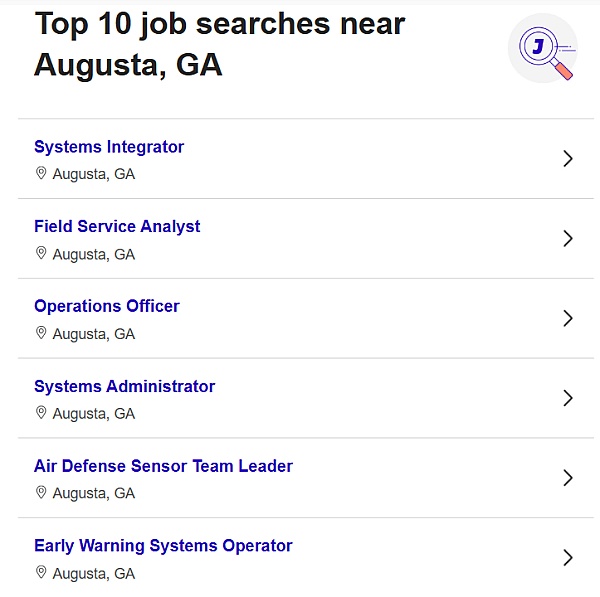Expand the Systems Administrator chevron arrow
Screen dimensions: 600x597
tap(568, 398)
